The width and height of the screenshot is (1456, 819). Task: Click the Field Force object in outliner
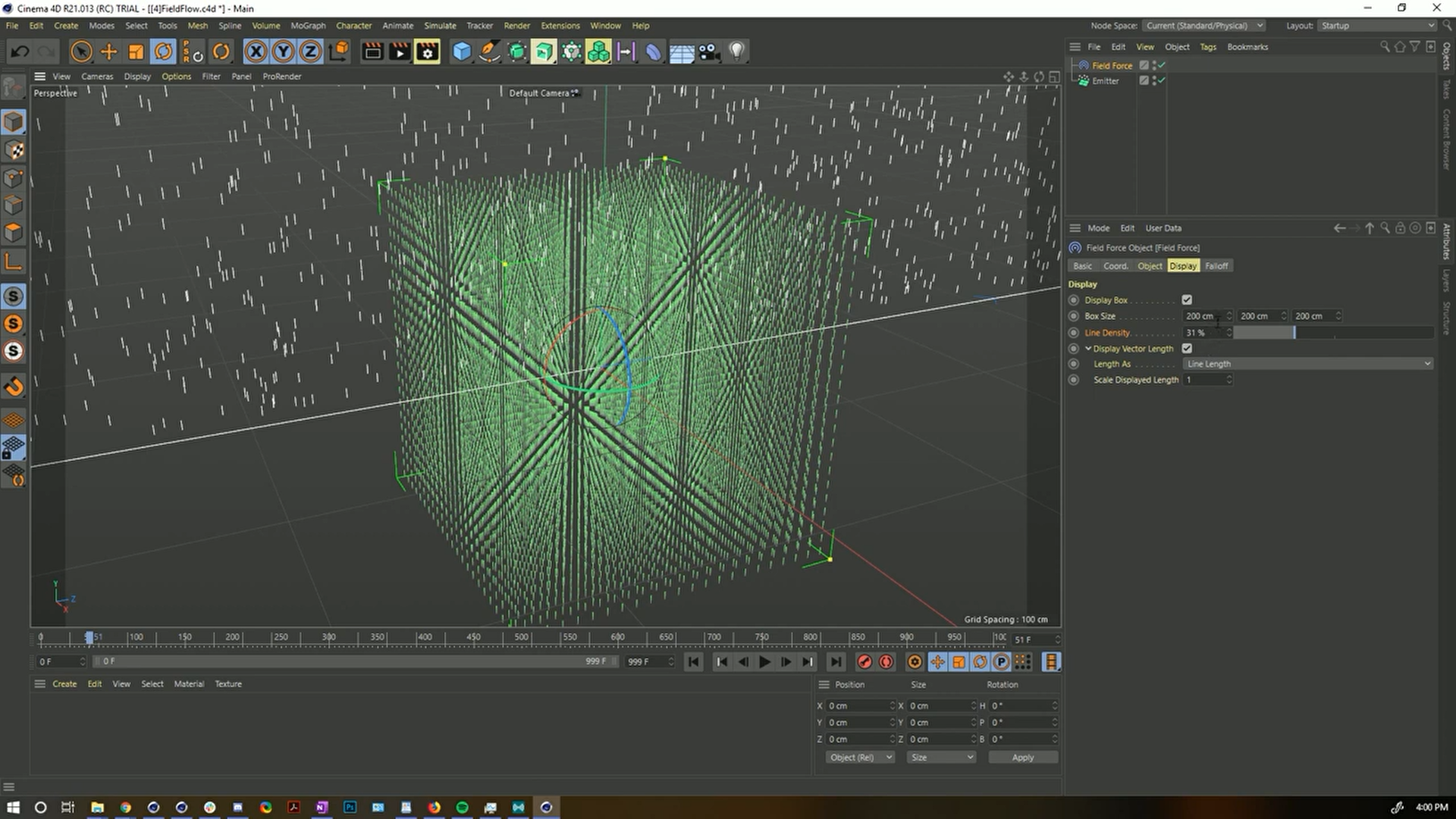tap(1112, 65)
